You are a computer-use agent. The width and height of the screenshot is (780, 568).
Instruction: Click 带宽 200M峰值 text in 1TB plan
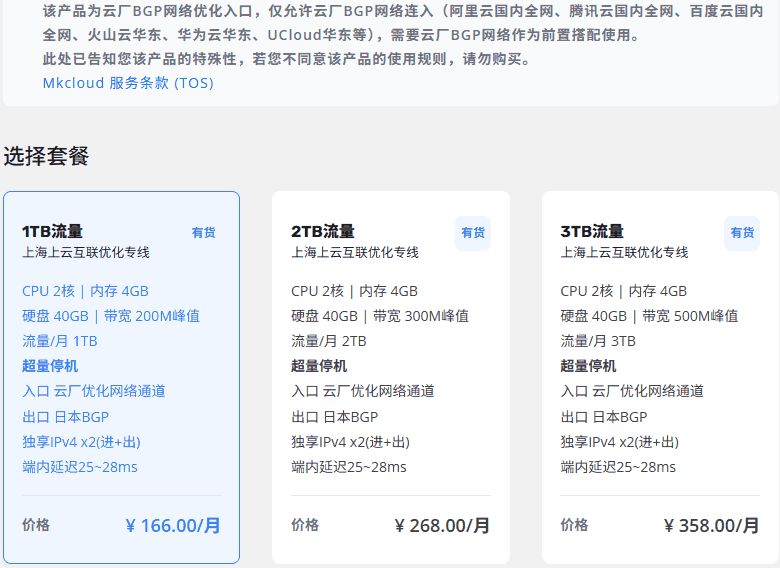tap(152, 316)
